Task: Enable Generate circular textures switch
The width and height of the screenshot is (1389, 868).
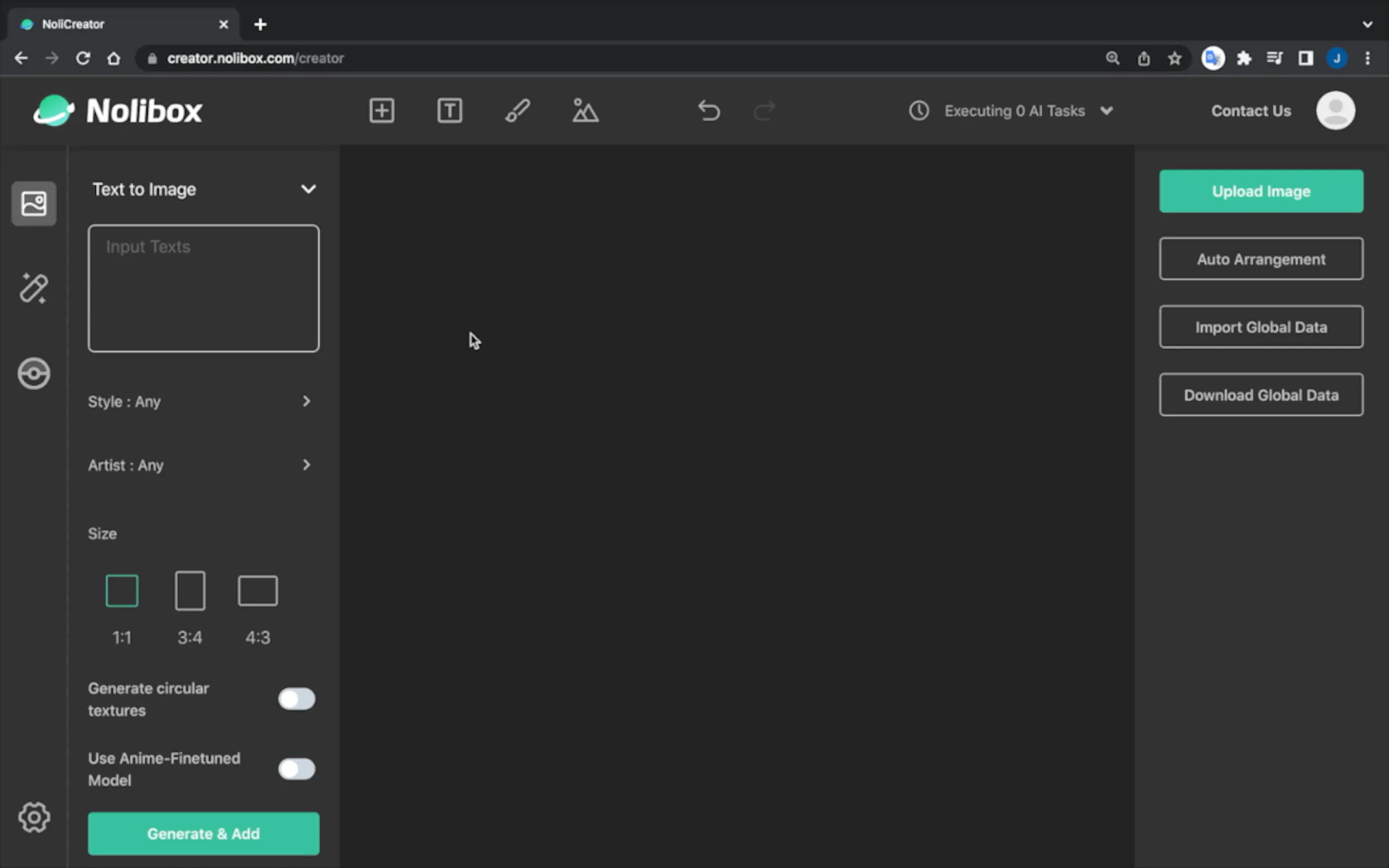Action: (296, 699)
